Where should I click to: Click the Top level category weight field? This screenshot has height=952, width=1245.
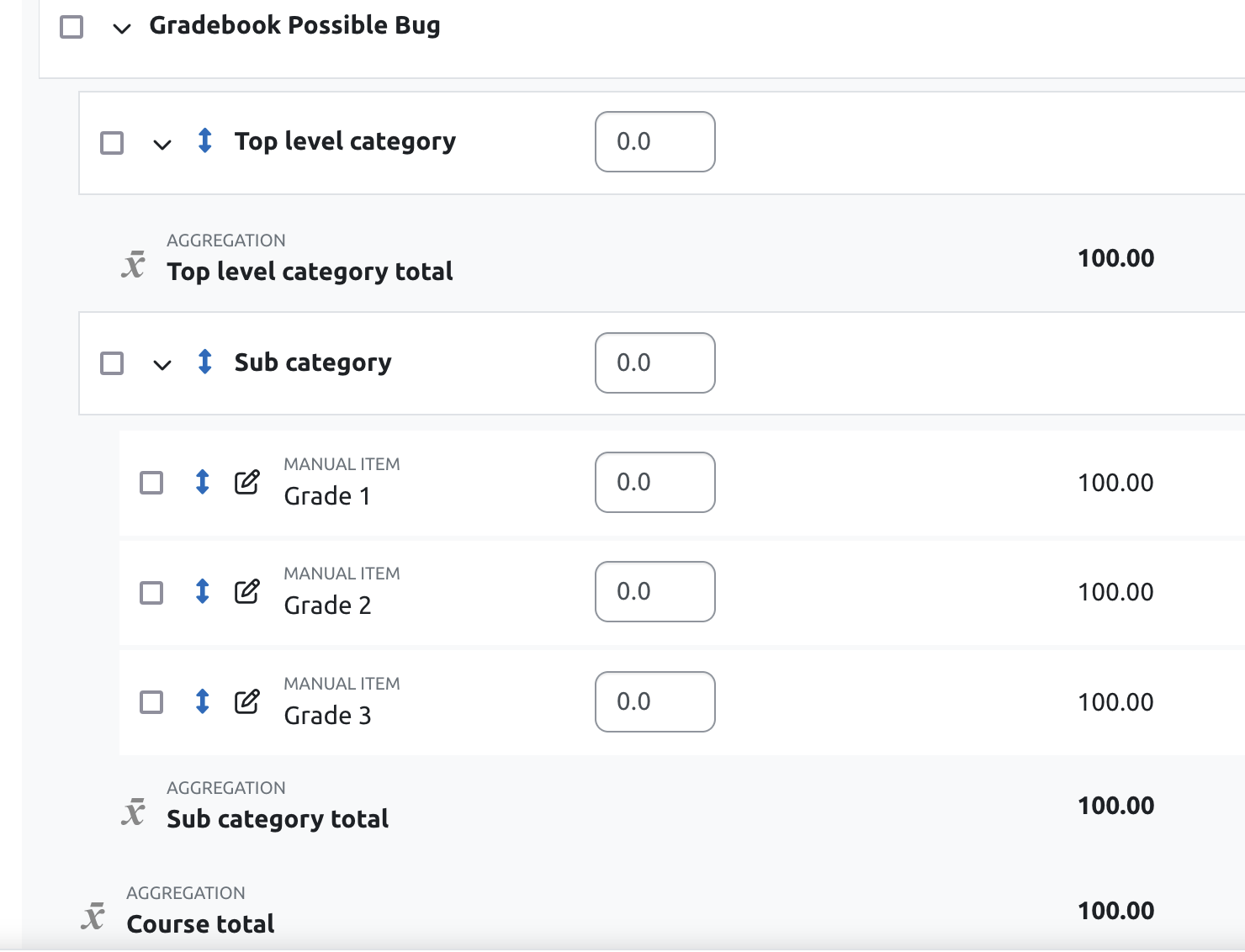[x=655, y=141]
